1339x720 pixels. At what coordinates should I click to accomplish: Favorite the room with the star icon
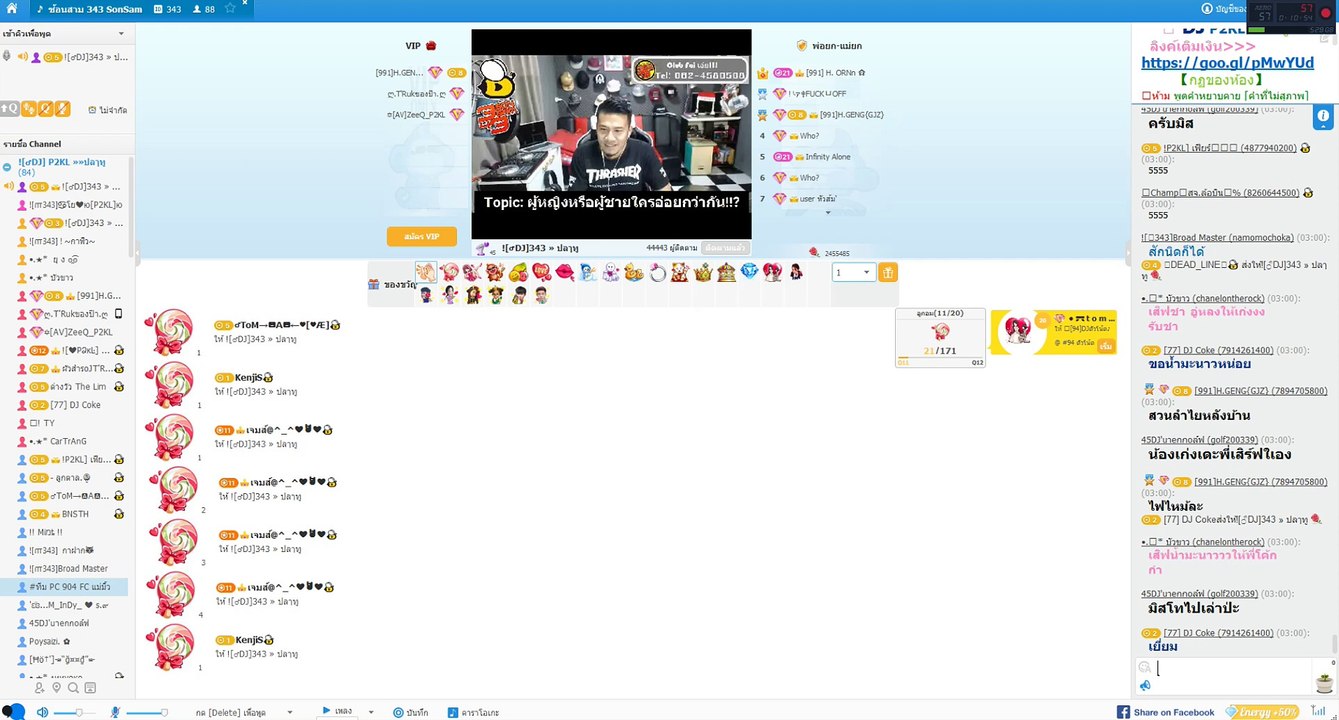[229, 8]
